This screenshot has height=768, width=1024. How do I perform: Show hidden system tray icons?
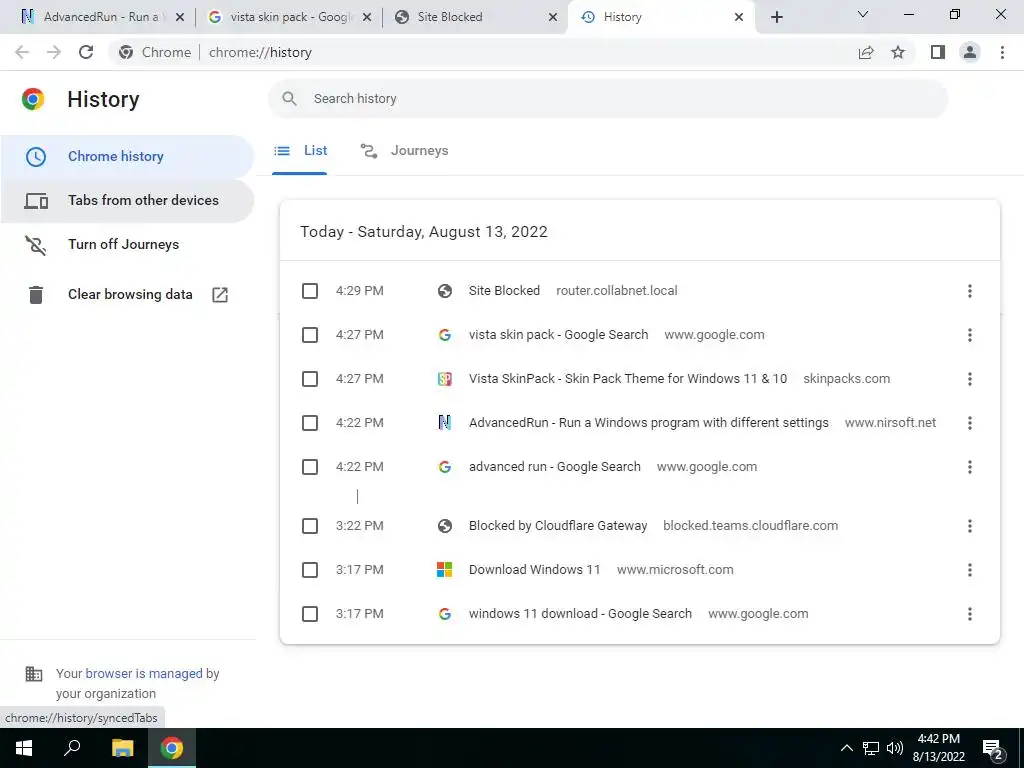pos(846,748)
